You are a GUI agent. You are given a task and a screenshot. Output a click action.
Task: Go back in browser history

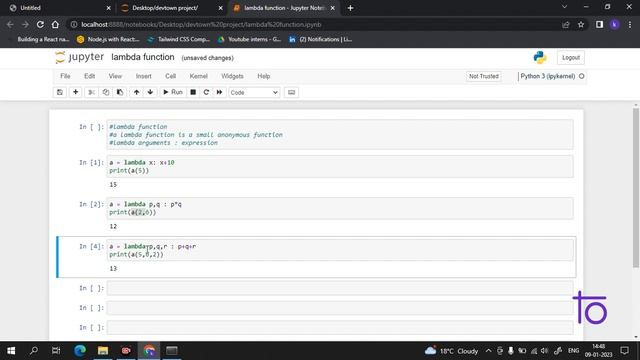coord(10,24)
